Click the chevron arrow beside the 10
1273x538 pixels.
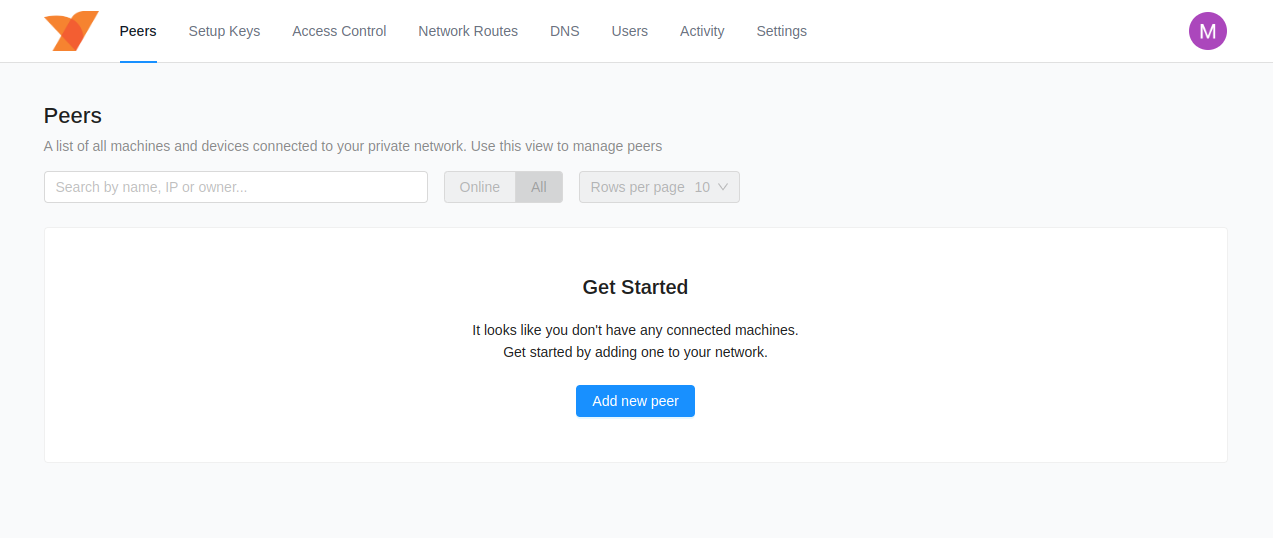(x=723, y=187)
